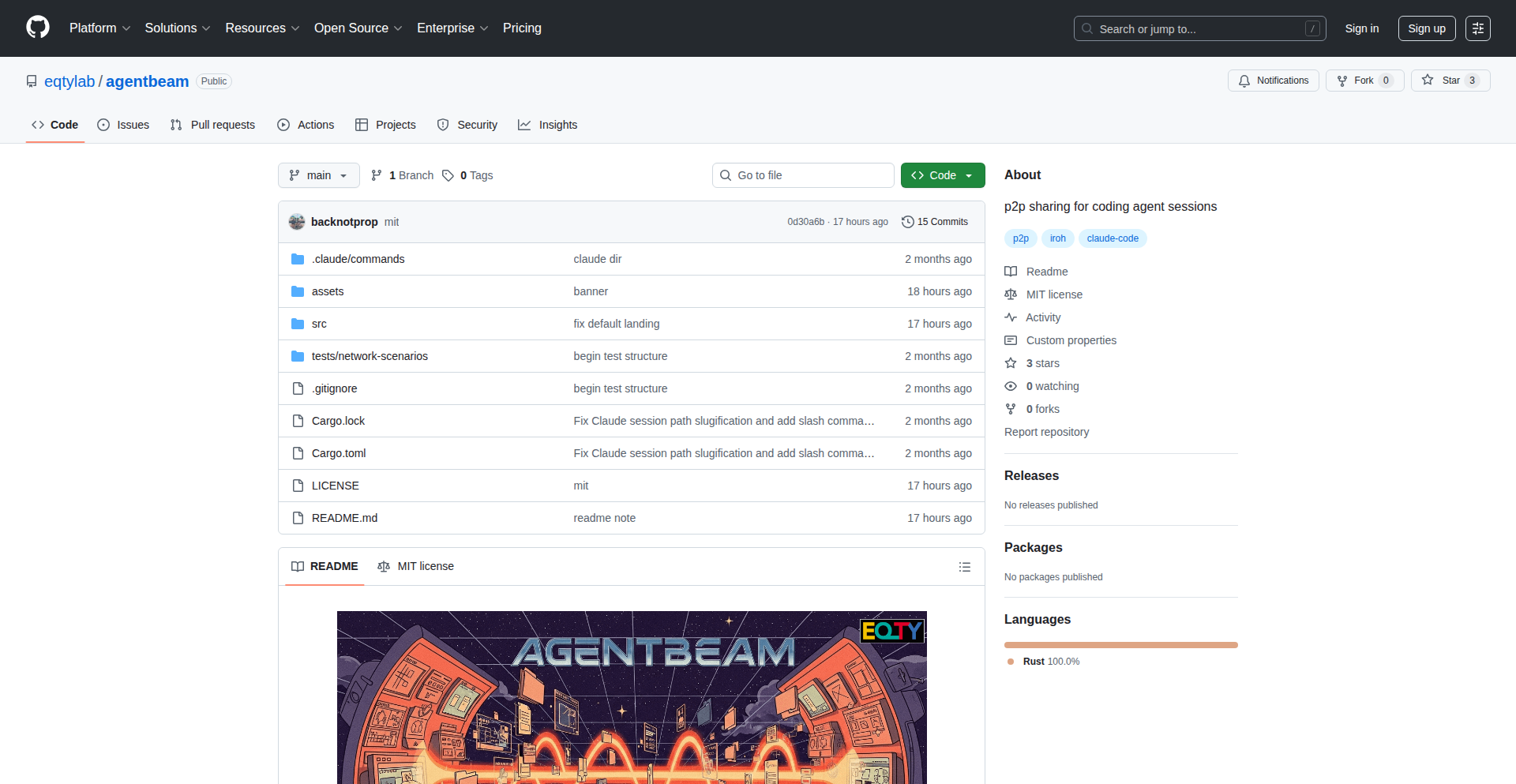Click the Activity pulse indicator
This screenshot has height=784, width=1516.
click(x=1011, y=317)
